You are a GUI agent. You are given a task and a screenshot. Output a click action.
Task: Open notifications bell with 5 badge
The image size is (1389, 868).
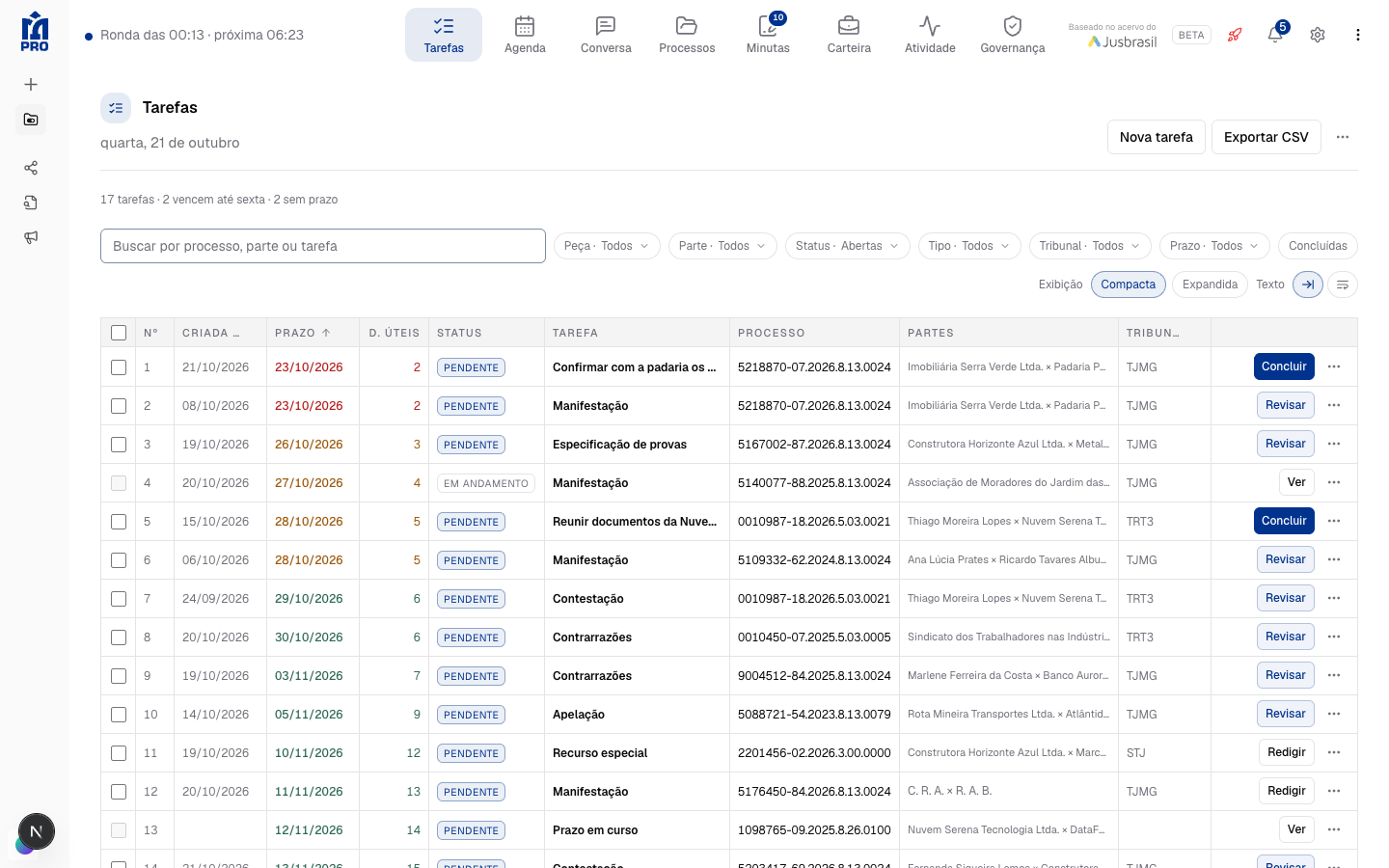click(1275, 35)
